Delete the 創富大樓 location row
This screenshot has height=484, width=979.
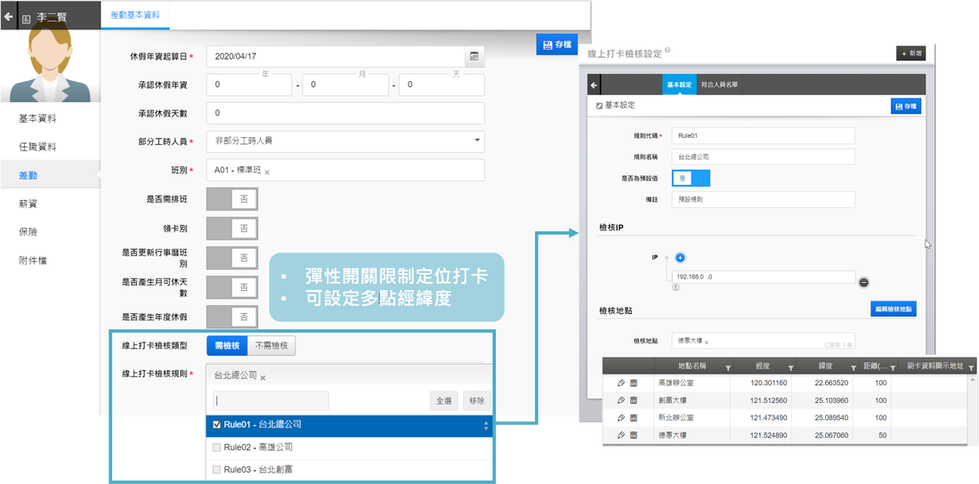[x=632, y=400]
